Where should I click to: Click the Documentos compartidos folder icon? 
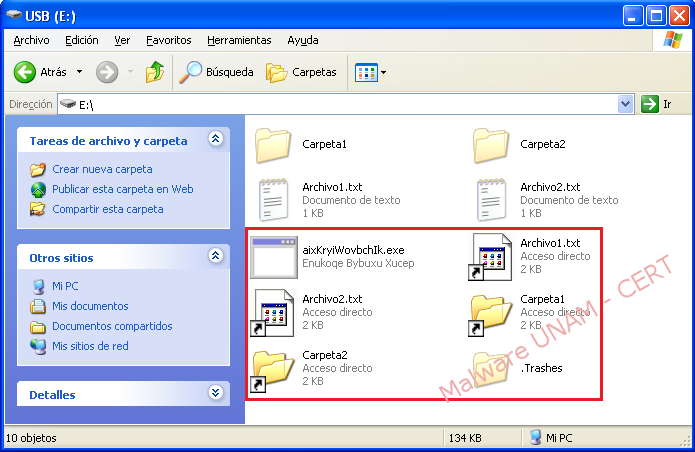click(38, 327)
